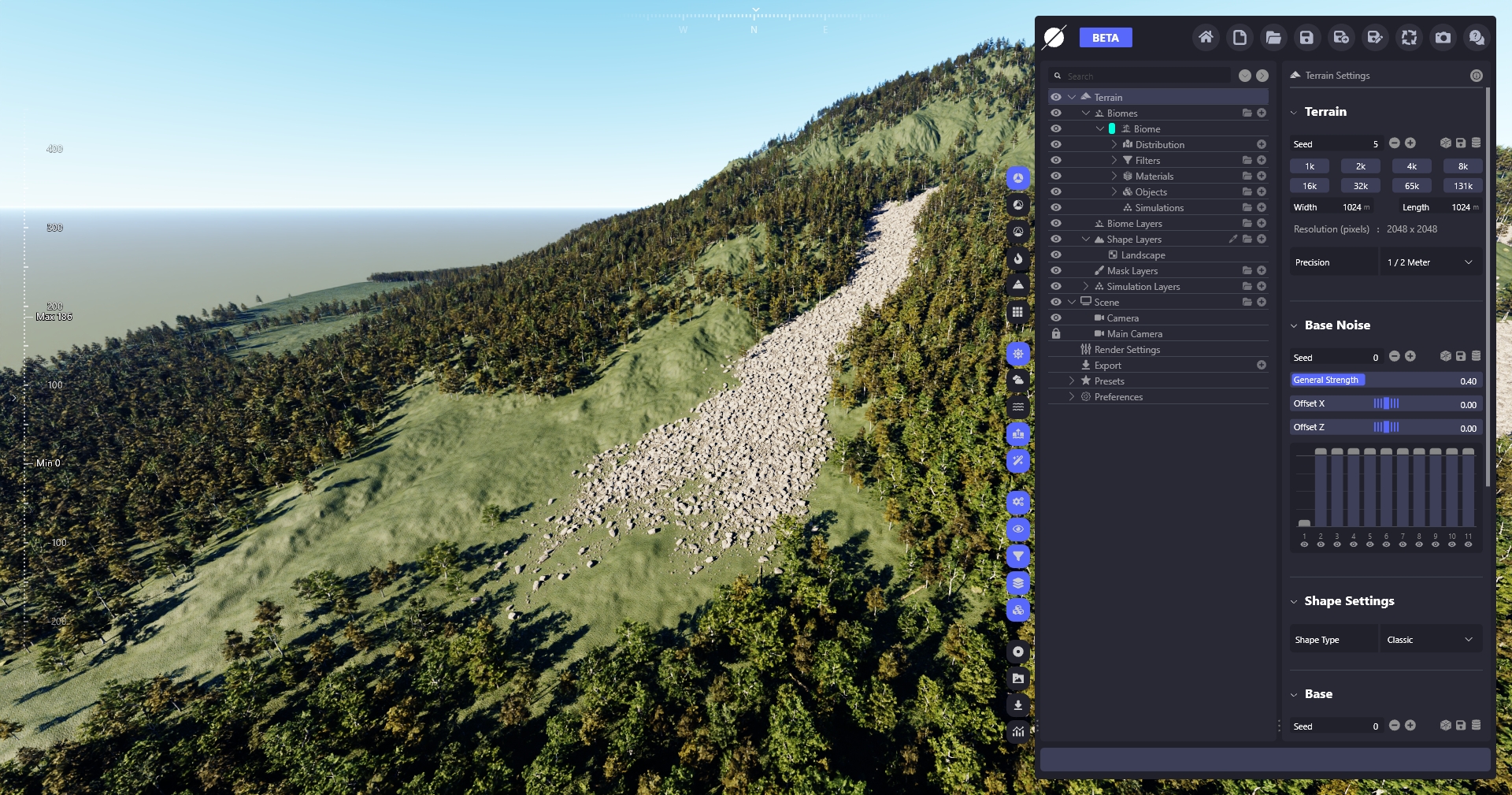
Task: Toggle visibility of Biome Layers
Action: pos(1056,224)
